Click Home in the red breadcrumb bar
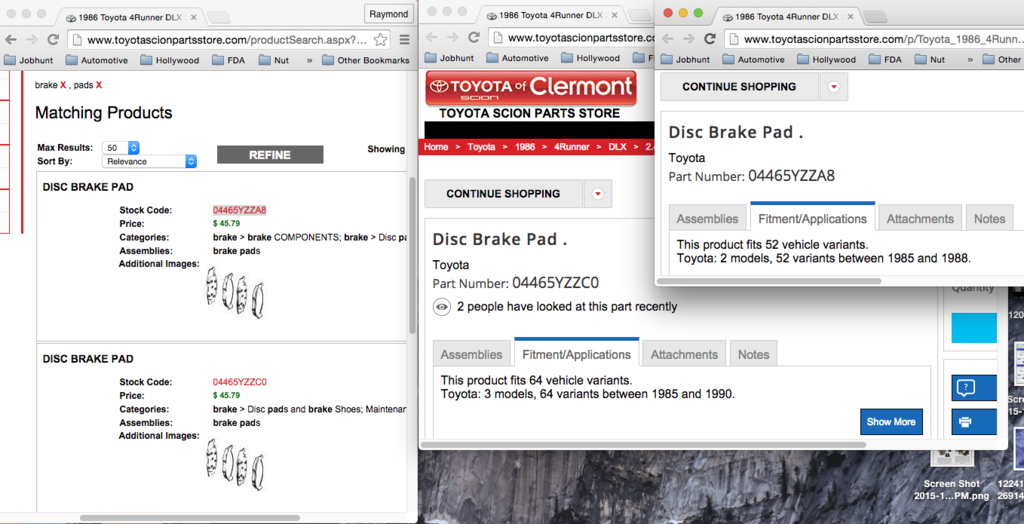1024x524 pixels. tap(436, 147)
